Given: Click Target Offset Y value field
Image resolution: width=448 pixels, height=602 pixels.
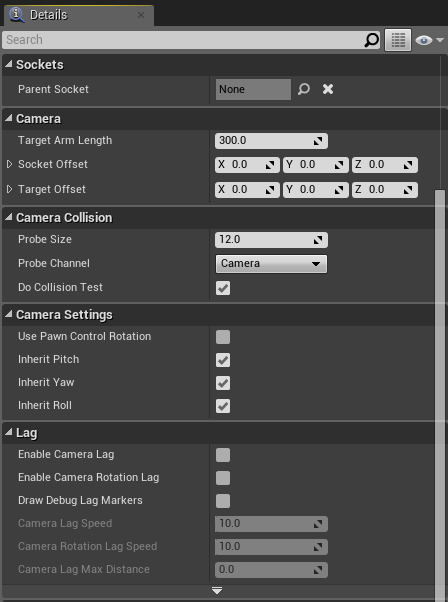Looking at the screenshot, I should point(316,190).
